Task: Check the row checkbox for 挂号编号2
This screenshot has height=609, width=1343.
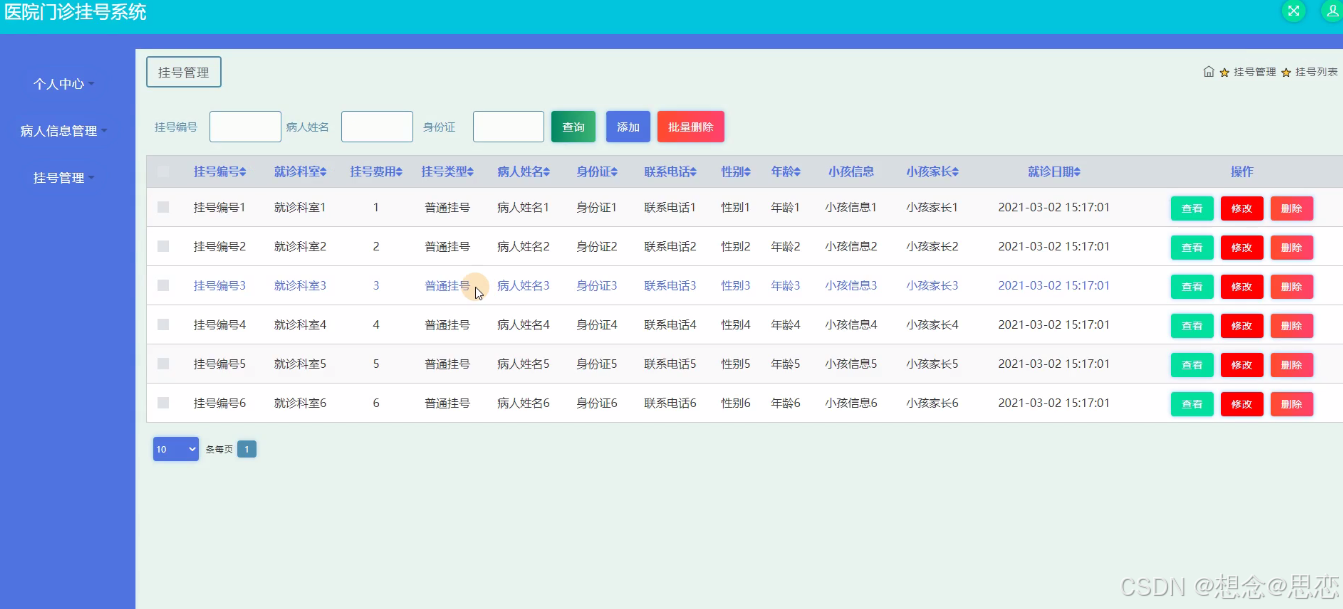Action: pyautogui.click(x=163, y=246)
